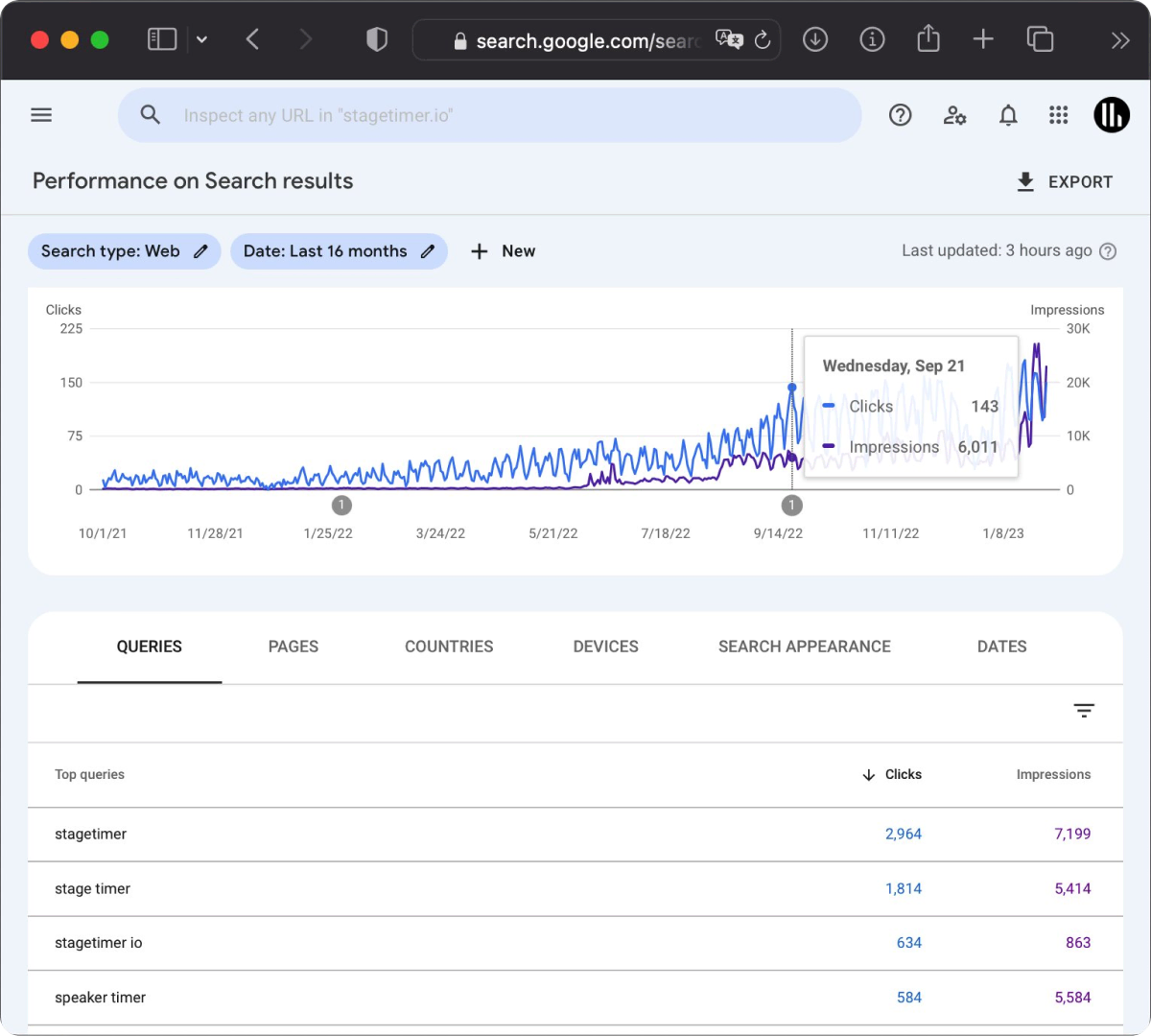Image resolution: width=1151 pixels, height=1036 pixels.
Task: Open users and permissions settings icon
Action: [954, 115]
